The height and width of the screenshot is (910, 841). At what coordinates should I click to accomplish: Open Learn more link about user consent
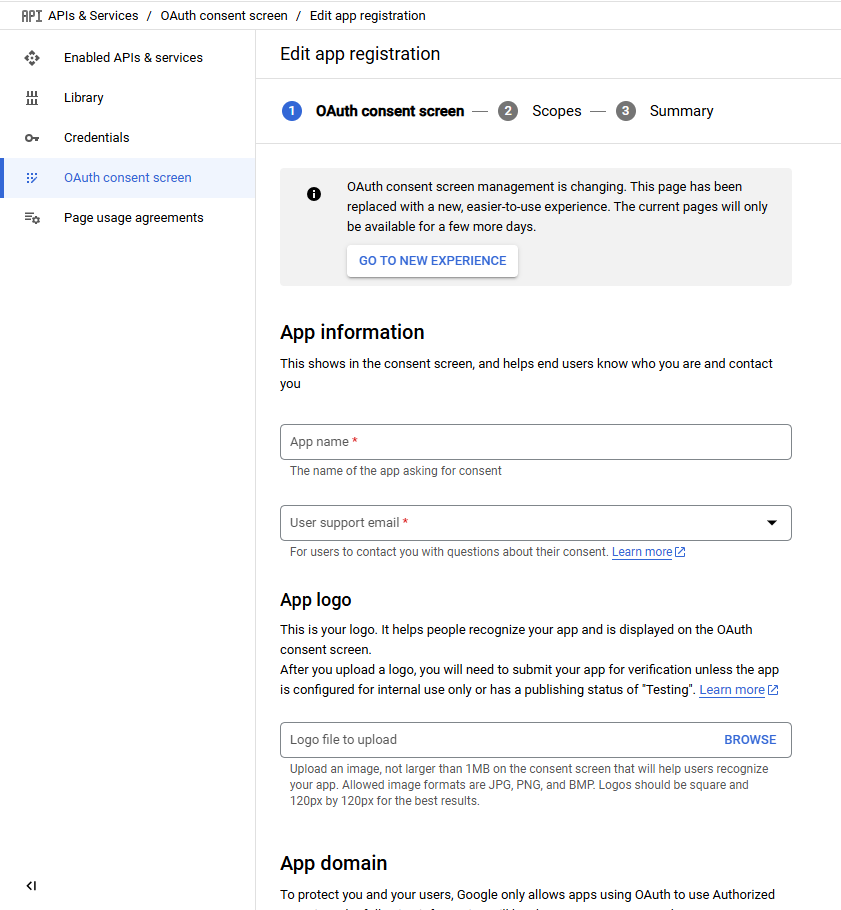[642, 552]
